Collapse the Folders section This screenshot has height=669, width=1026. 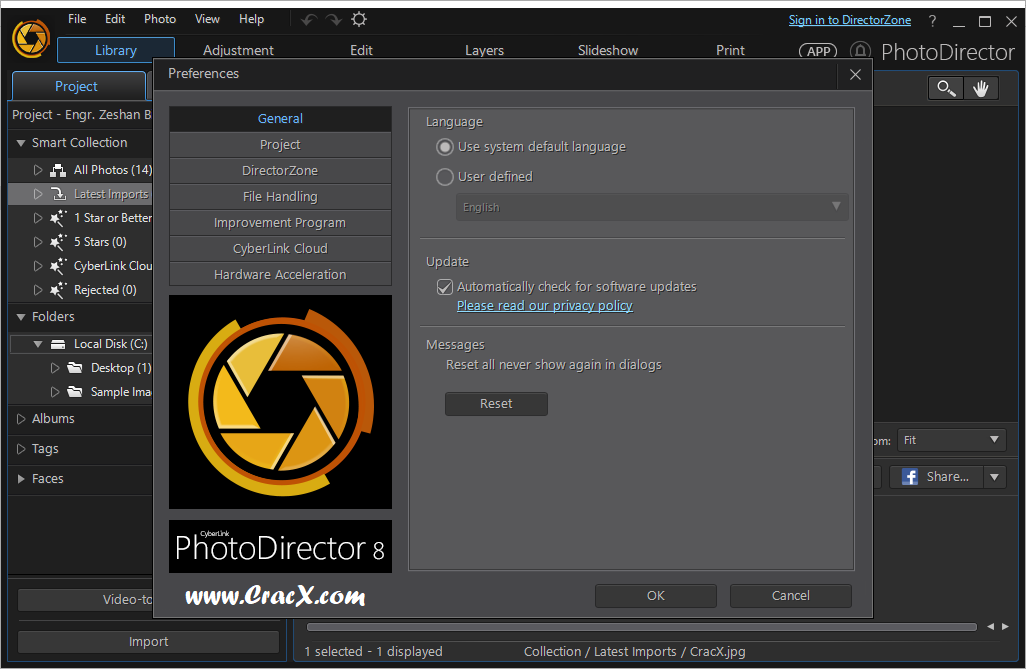[x=21, y=317]
